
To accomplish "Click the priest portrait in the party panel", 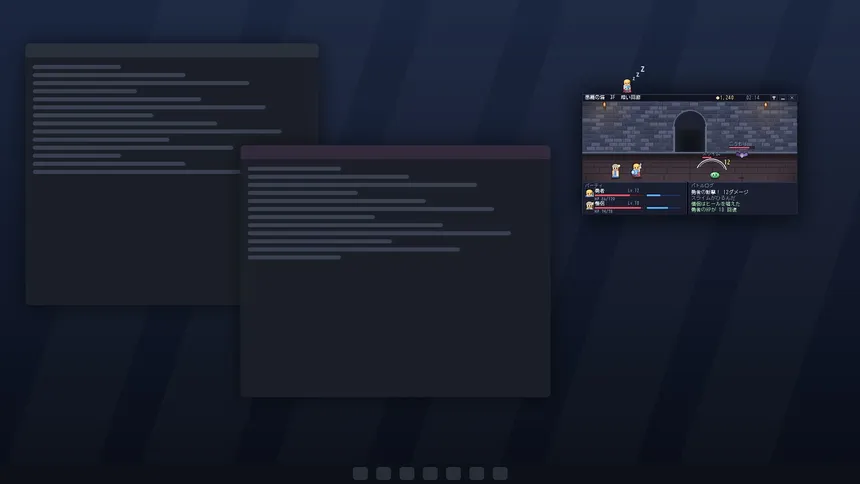I will pyautogui.click(x=590, y=206).
